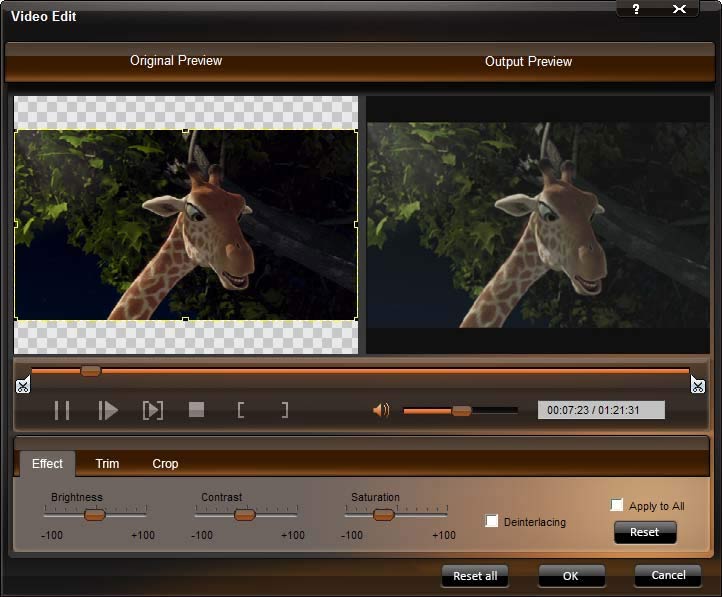Click the Saturation label
This screenshot has height=597, width=723.
[x=375, y=497]
